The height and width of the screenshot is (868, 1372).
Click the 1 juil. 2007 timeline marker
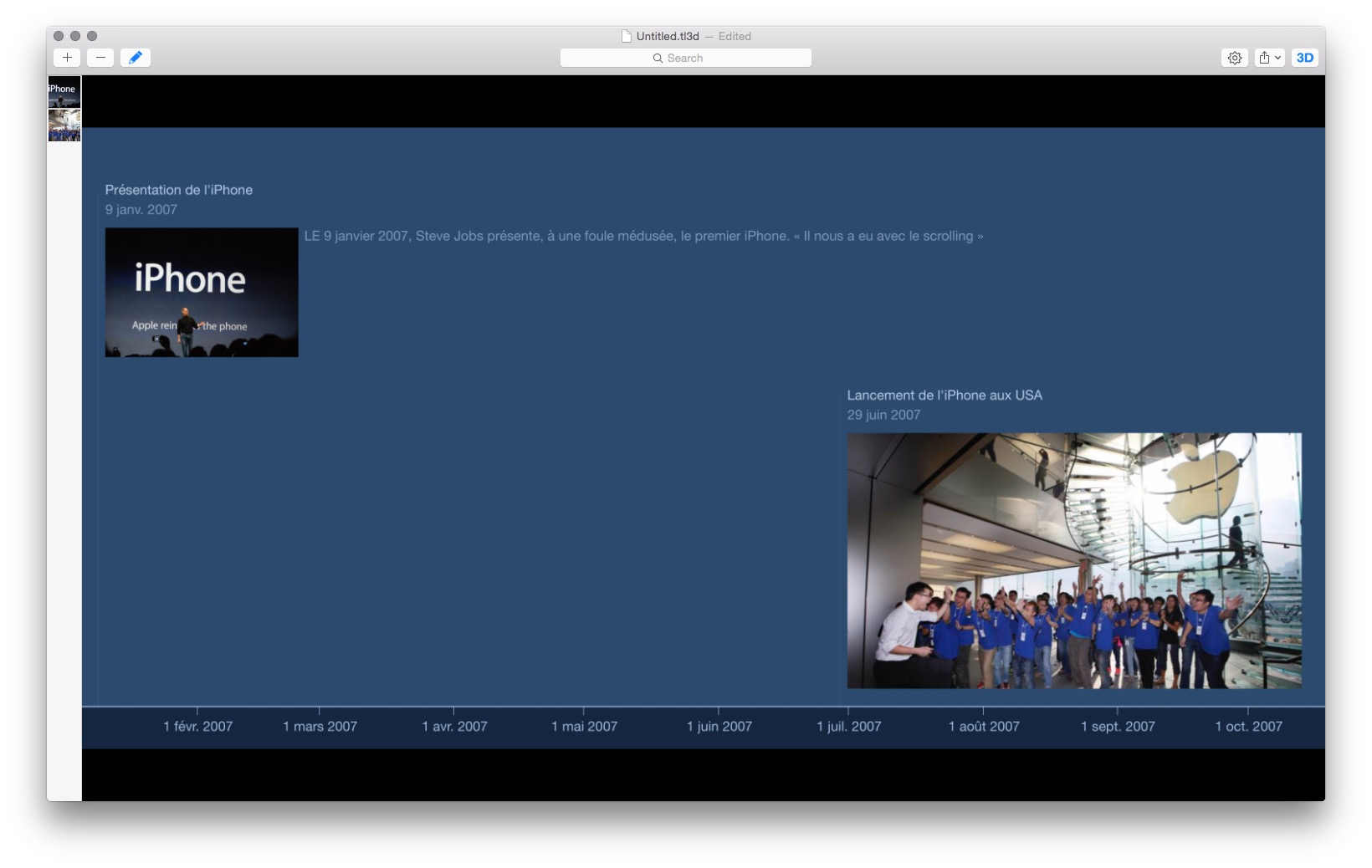(849, 727)
